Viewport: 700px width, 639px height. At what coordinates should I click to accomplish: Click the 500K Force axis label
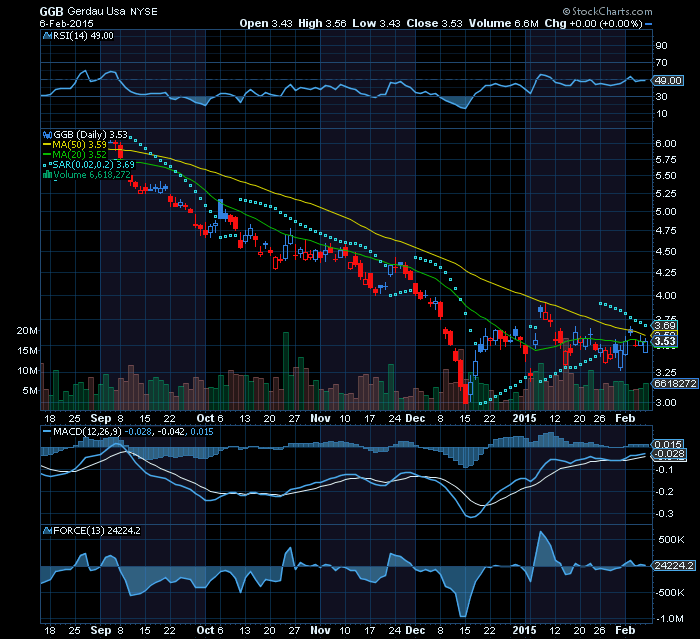click(671, 539)
